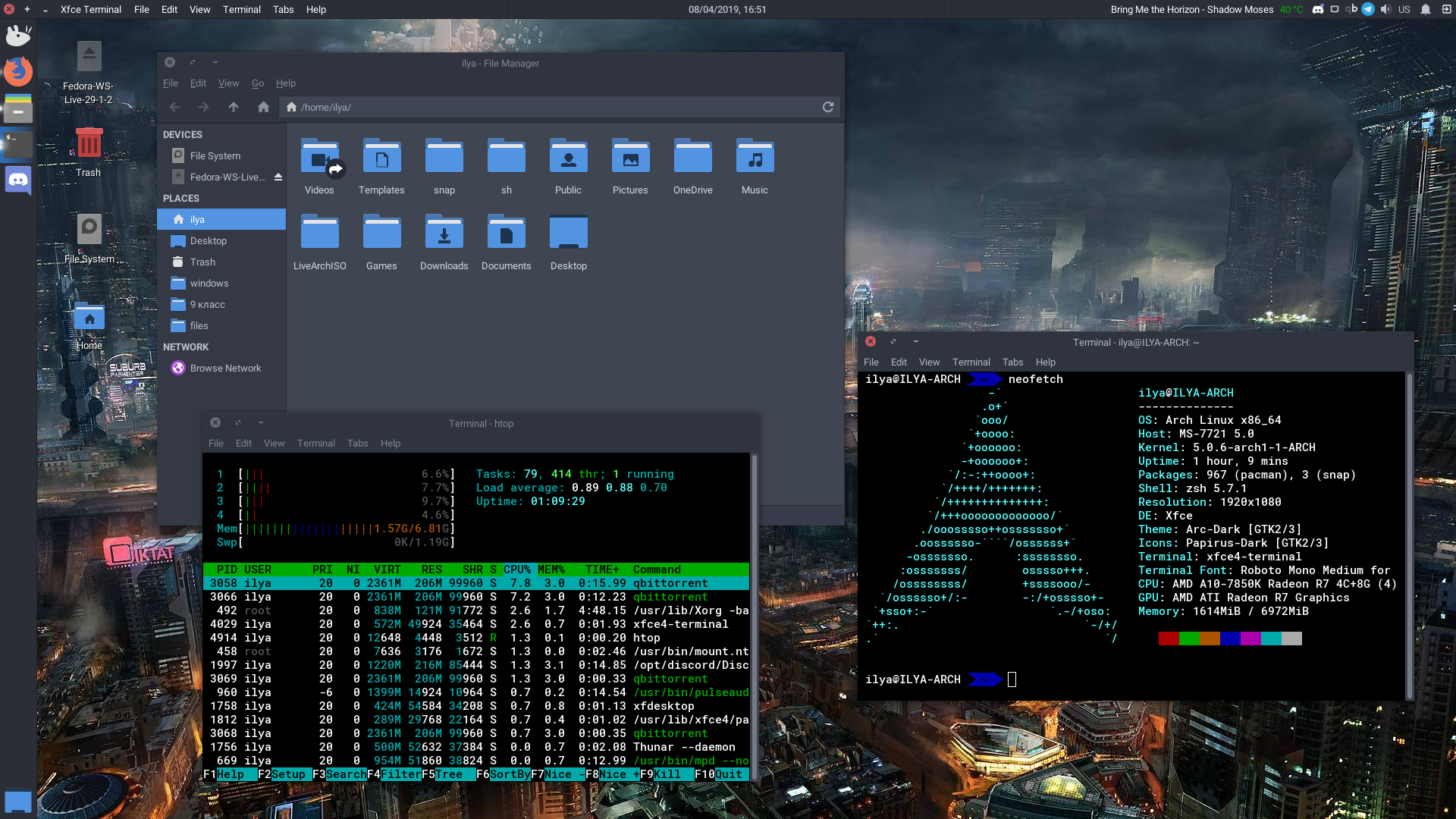Image resolution: width=1456 pixels, height=819 pixels.
Task: Click the reload icon in File Manager
Action: pos(828,107)
